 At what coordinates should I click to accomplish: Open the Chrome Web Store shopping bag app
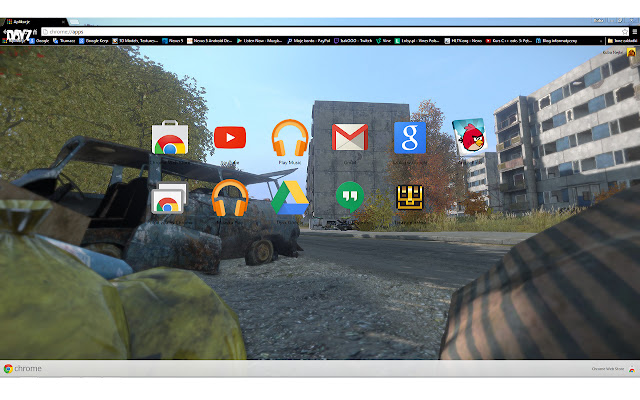click(x=169, y=138)
